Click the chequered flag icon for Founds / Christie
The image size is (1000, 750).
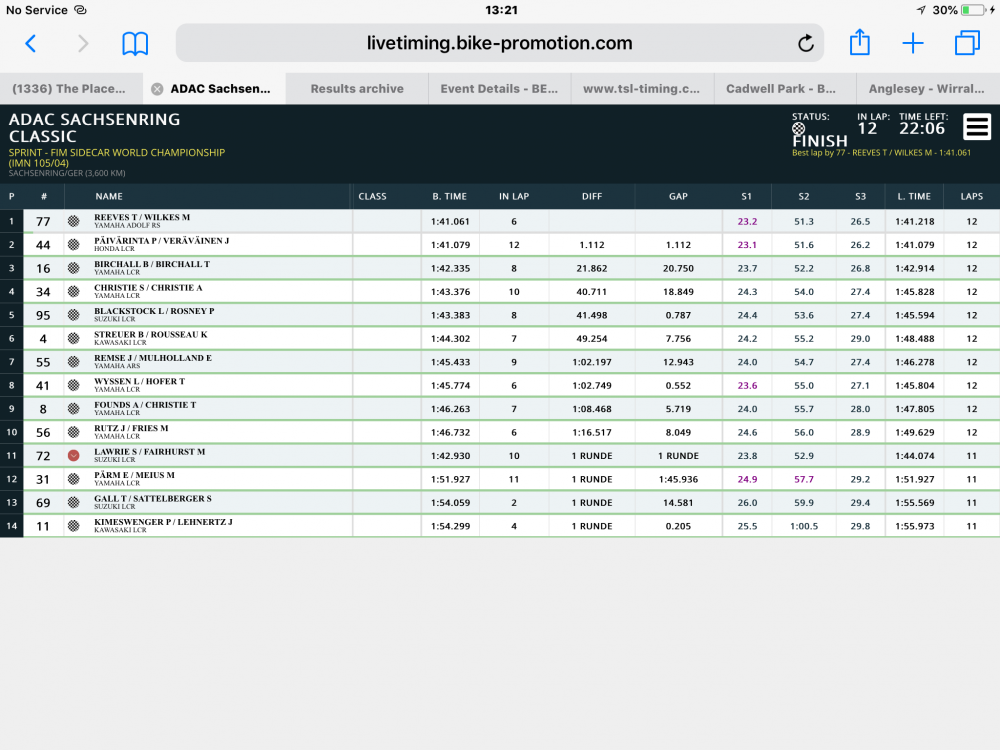[74, 409]
